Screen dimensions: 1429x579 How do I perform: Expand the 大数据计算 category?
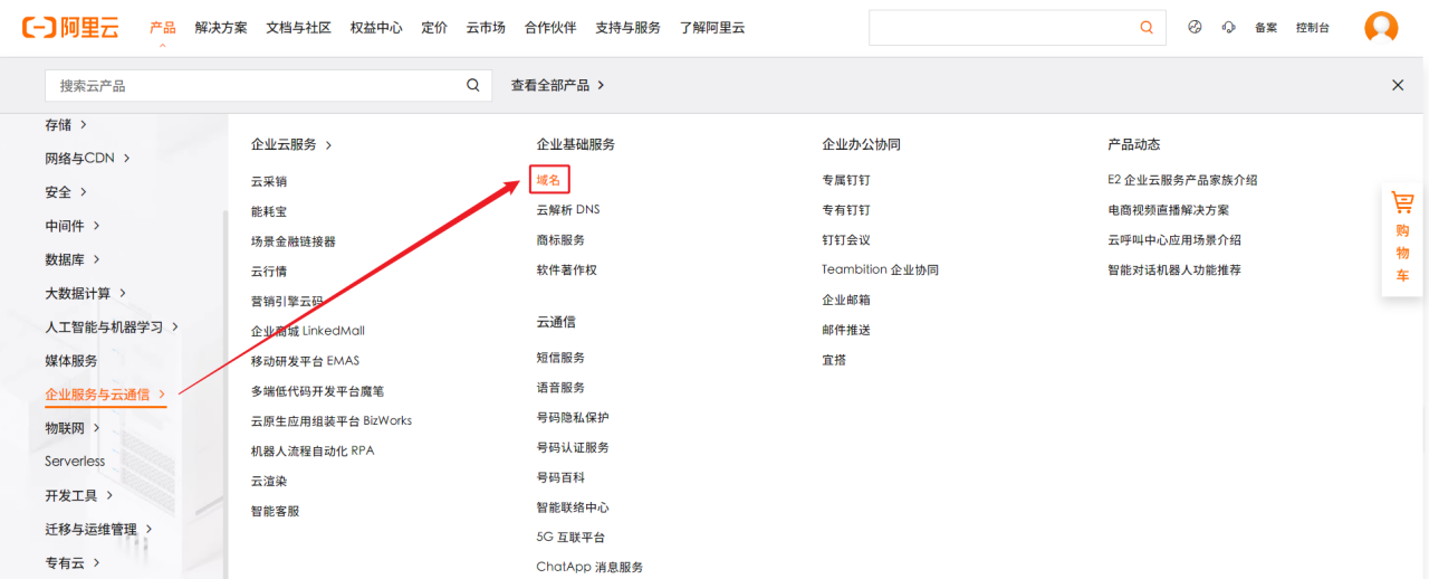86,293
